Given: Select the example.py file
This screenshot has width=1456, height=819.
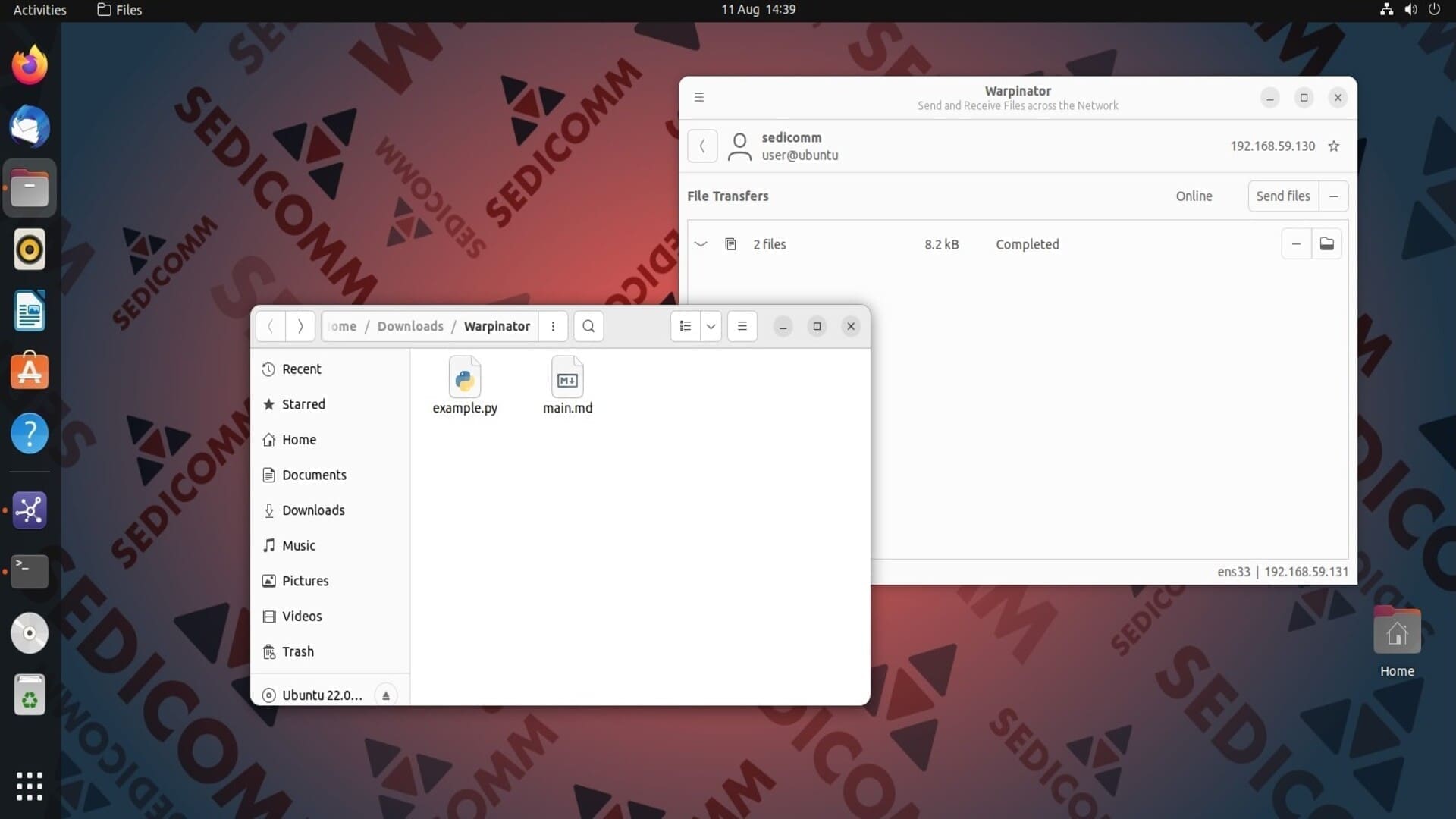Looking at the screenshot, I should pos(465,385).
